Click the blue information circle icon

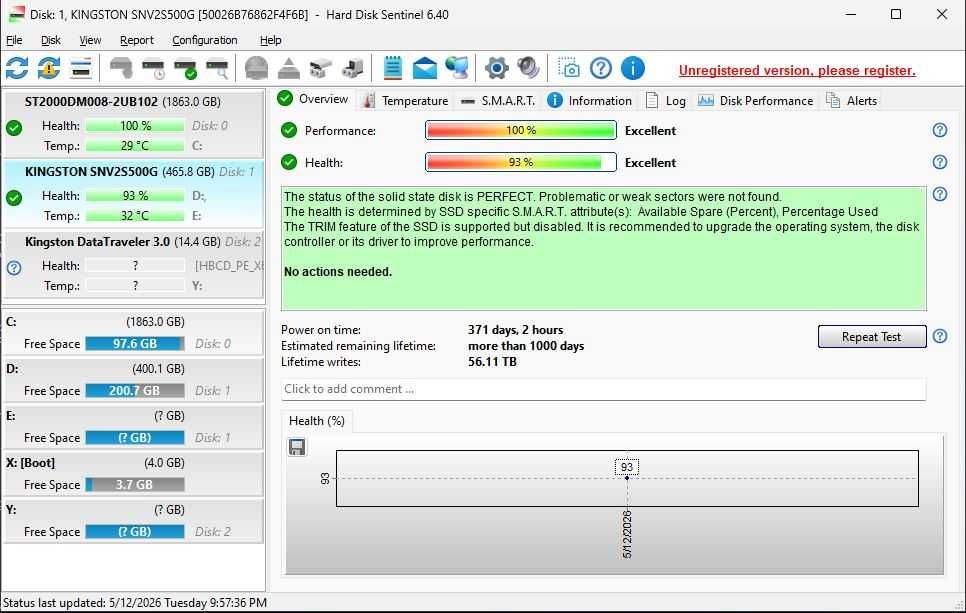pyautogui.click(x=633, y=68)
